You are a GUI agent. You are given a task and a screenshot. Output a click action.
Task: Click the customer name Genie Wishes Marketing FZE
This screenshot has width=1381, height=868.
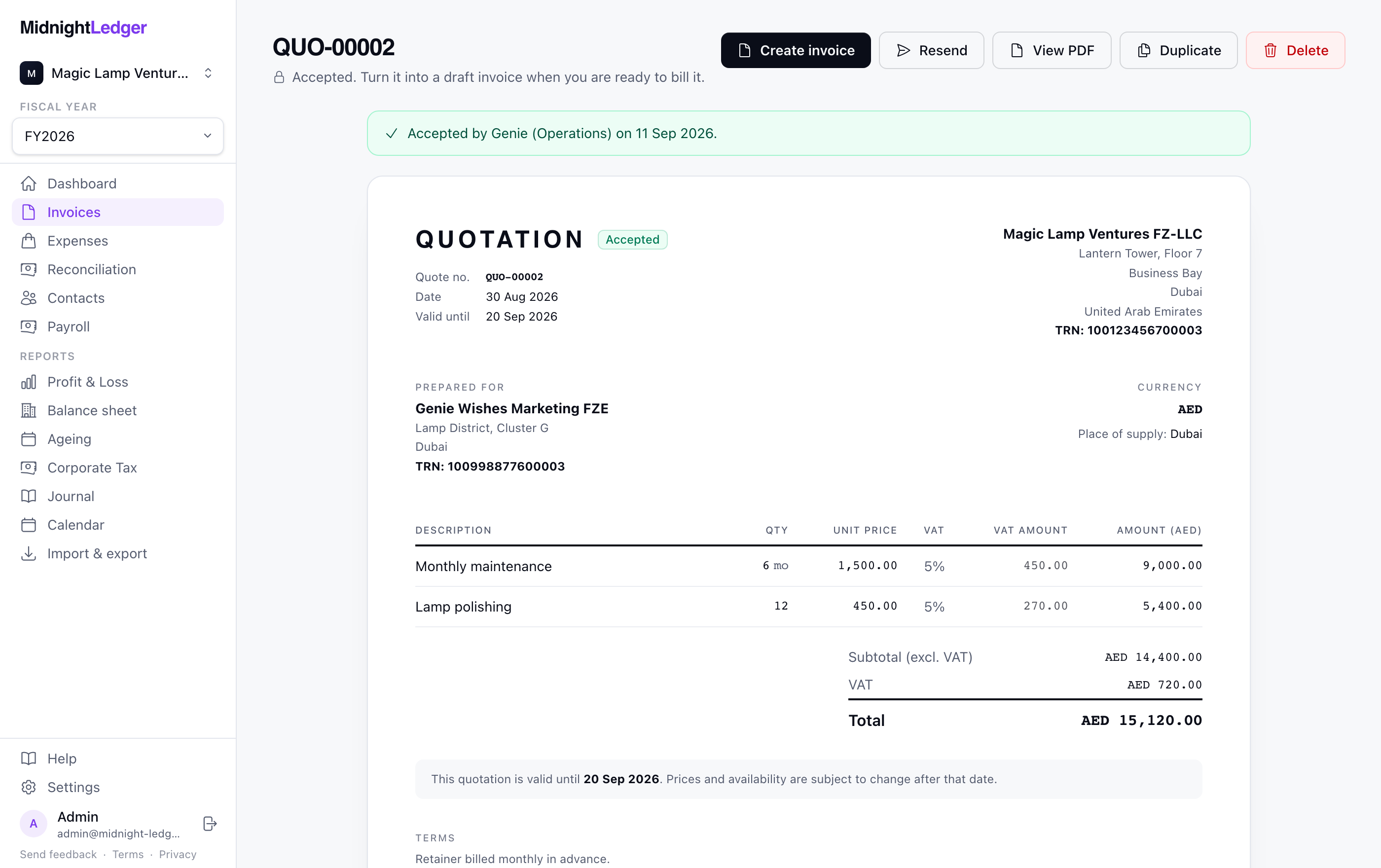pos(511,408)
